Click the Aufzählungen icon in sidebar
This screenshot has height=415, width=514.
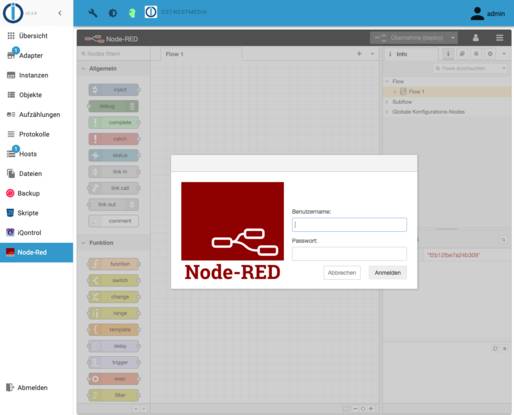point(11,114)
